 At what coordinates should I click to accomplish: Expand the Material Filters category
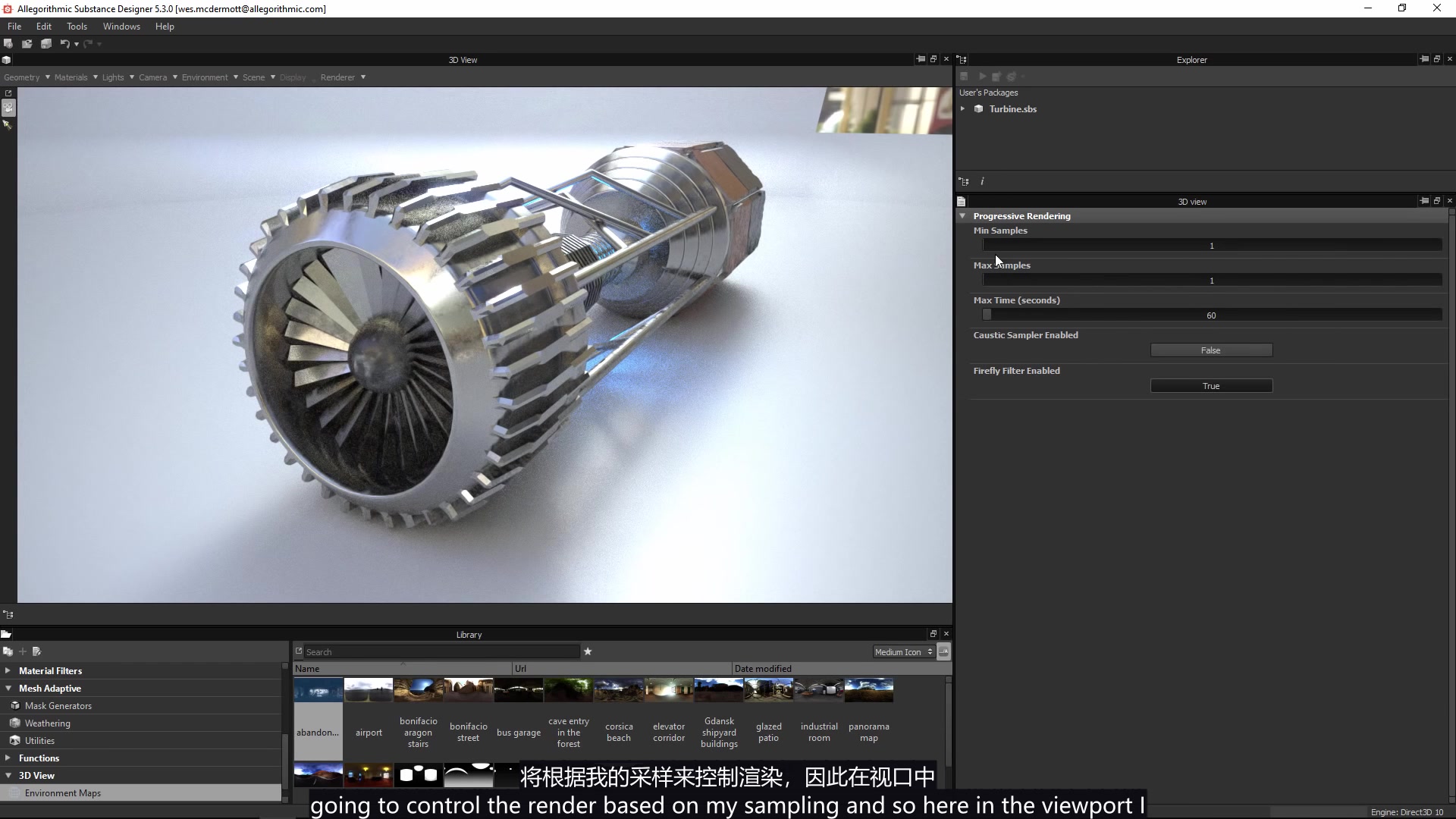pos(7,670)
